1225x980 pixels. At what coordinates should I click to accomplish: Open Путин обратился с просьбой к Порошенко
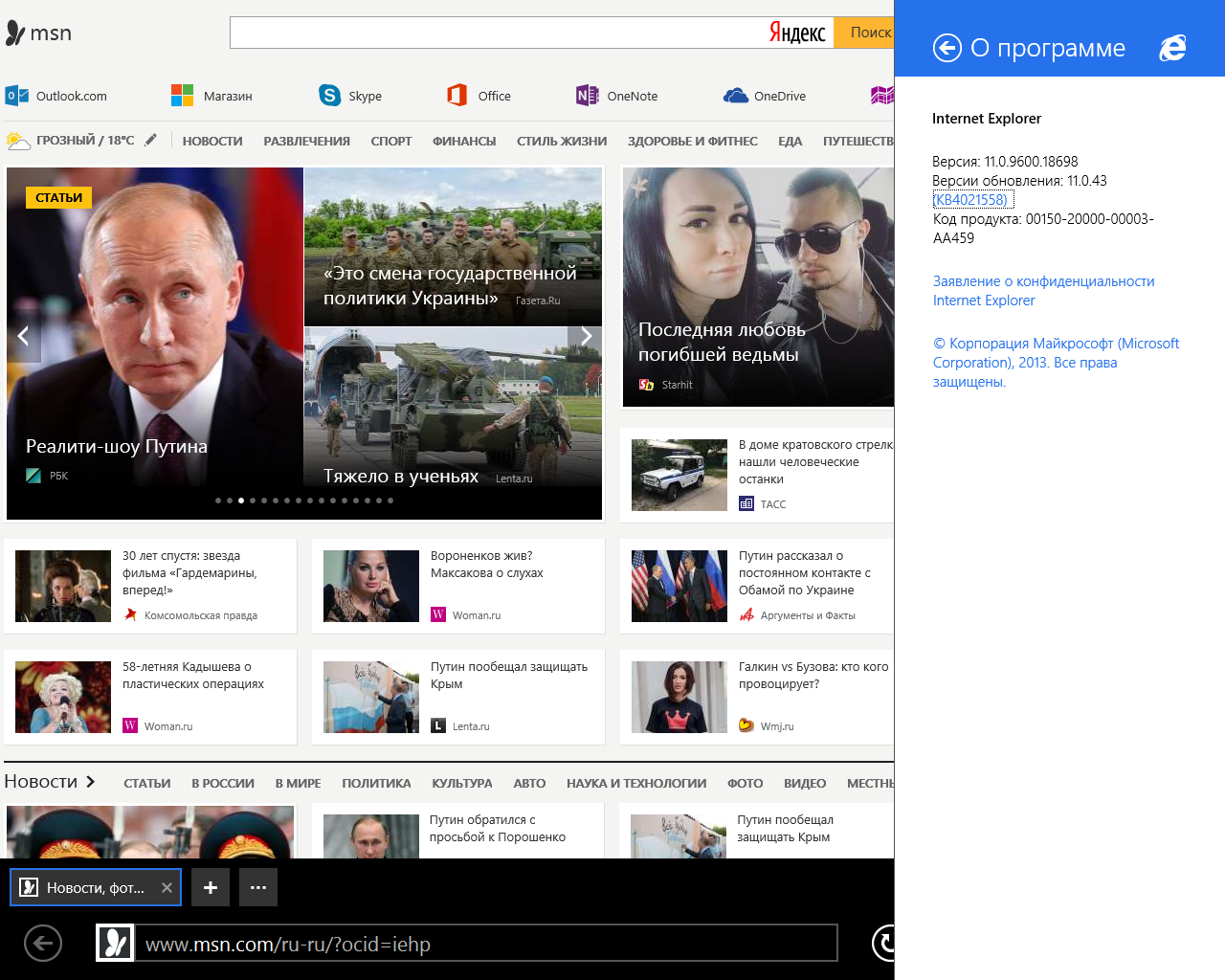click(498, 829)
